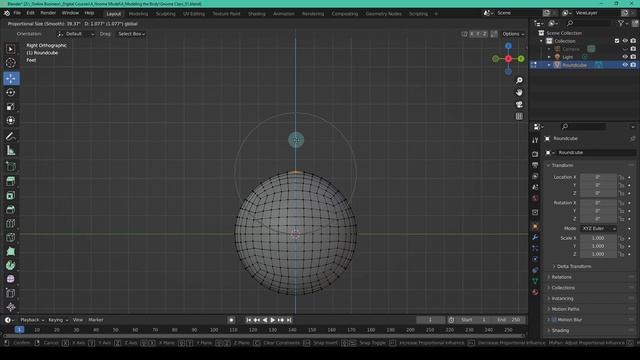Image resolution: width=640 pixels, height=360 pixels.
Task: Expand the Relations panel
Action: (561, 277)
